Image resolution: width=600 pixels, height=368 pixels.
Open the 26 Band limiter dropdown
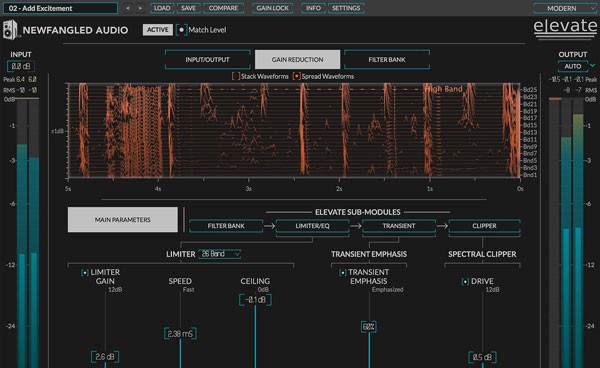click(220, 254)
